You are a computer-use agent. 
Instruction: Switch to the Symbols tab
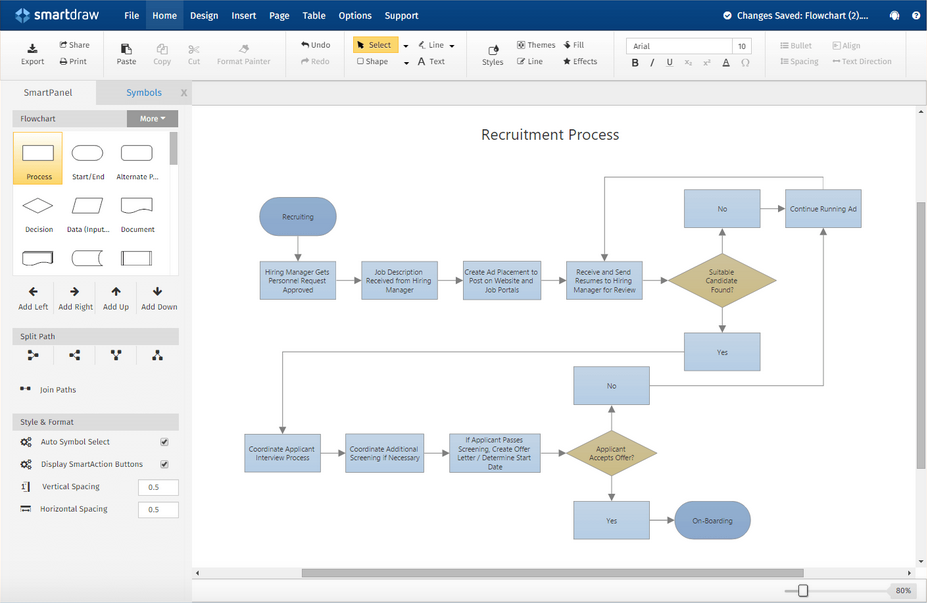(144, 93)
